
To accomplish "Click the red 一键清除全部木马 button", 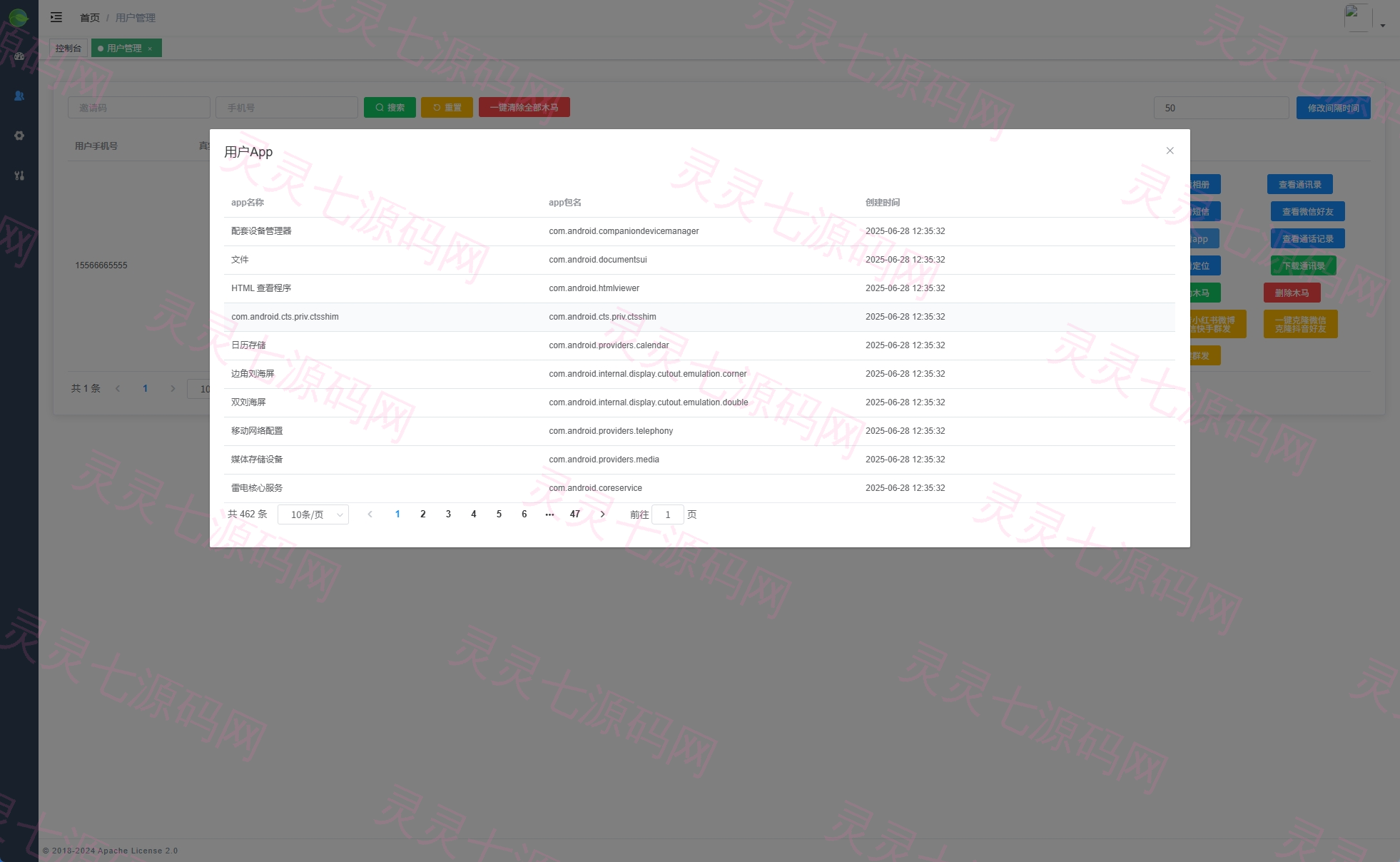I will 524,108.
